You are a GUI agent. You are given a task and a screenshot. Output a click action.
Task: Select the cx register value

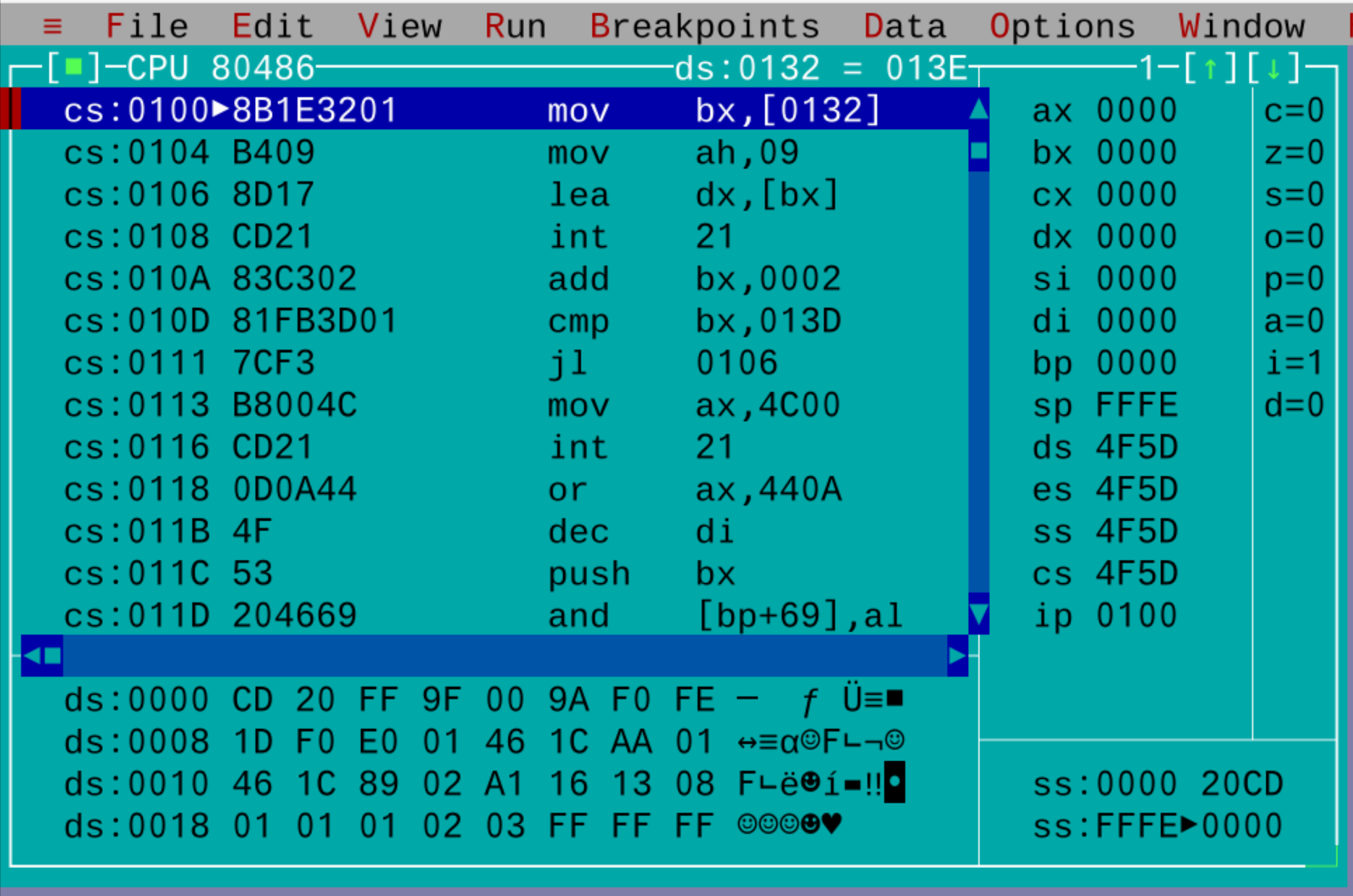pos(1137,194)
